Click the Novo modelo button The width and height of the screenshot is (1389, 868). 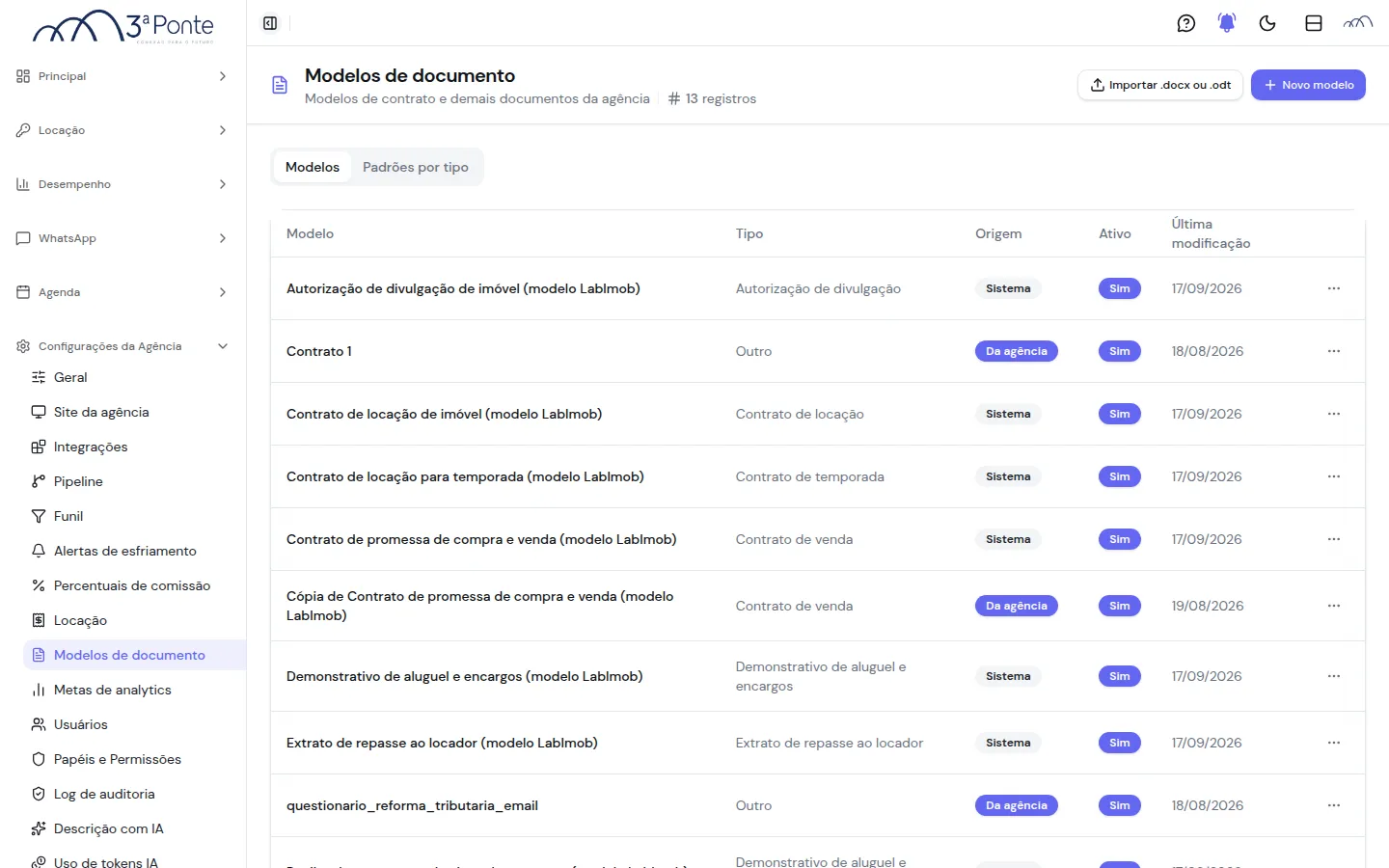[x=1308, y=85]
